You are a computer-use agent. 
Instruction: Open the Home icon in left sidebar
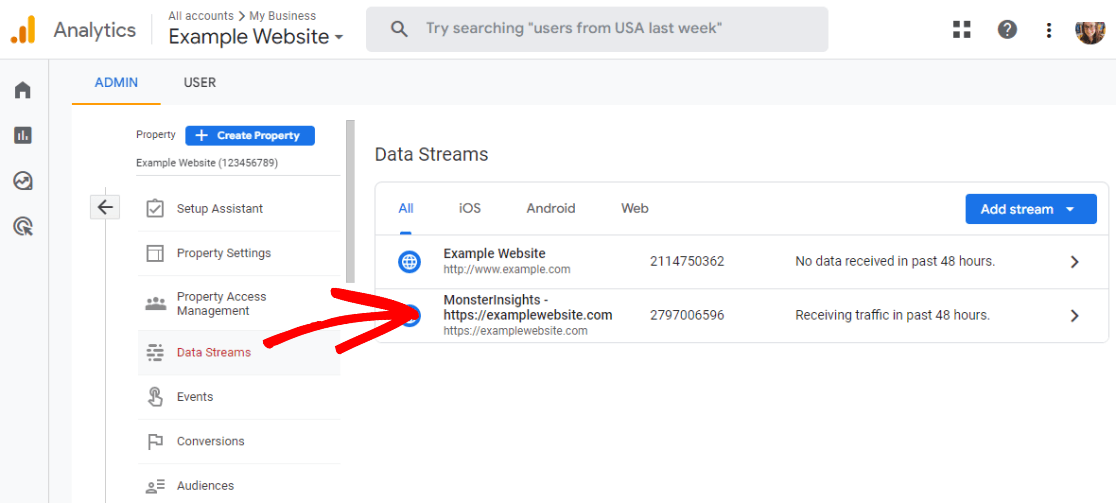[23, 90]
